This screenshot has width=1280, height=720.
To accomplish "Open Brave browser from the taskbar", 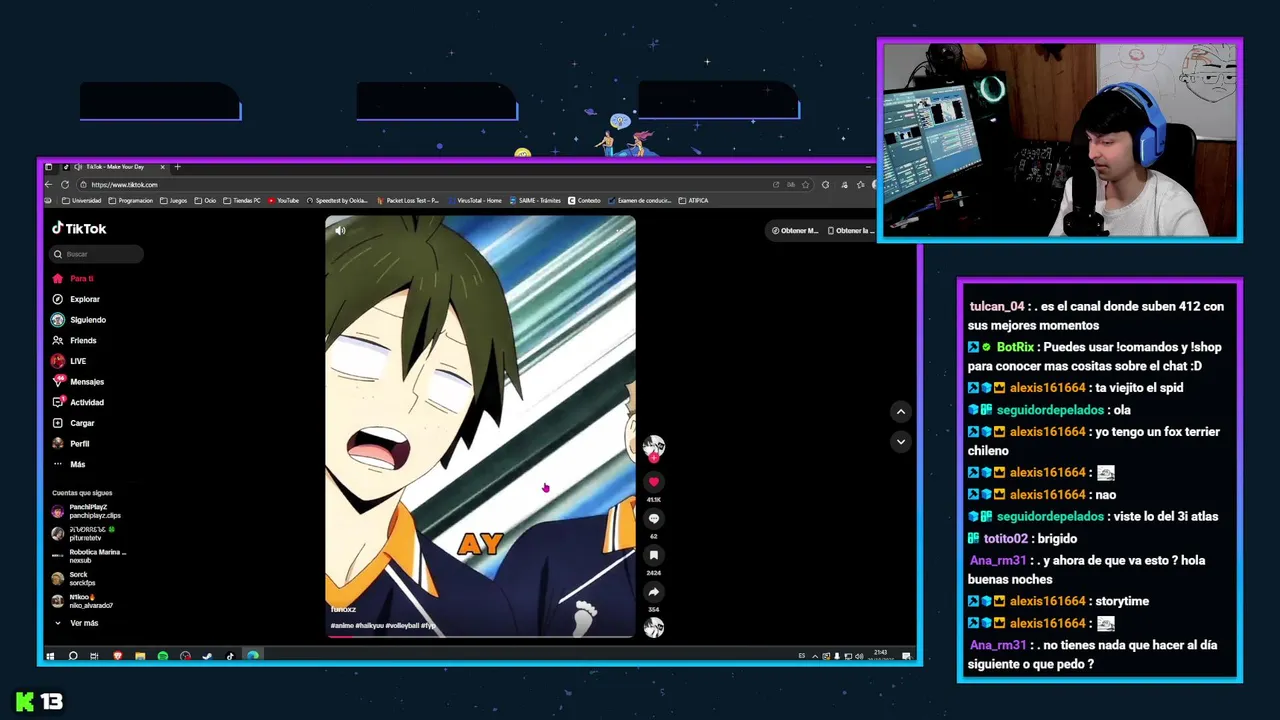I will tap(118, 656).
